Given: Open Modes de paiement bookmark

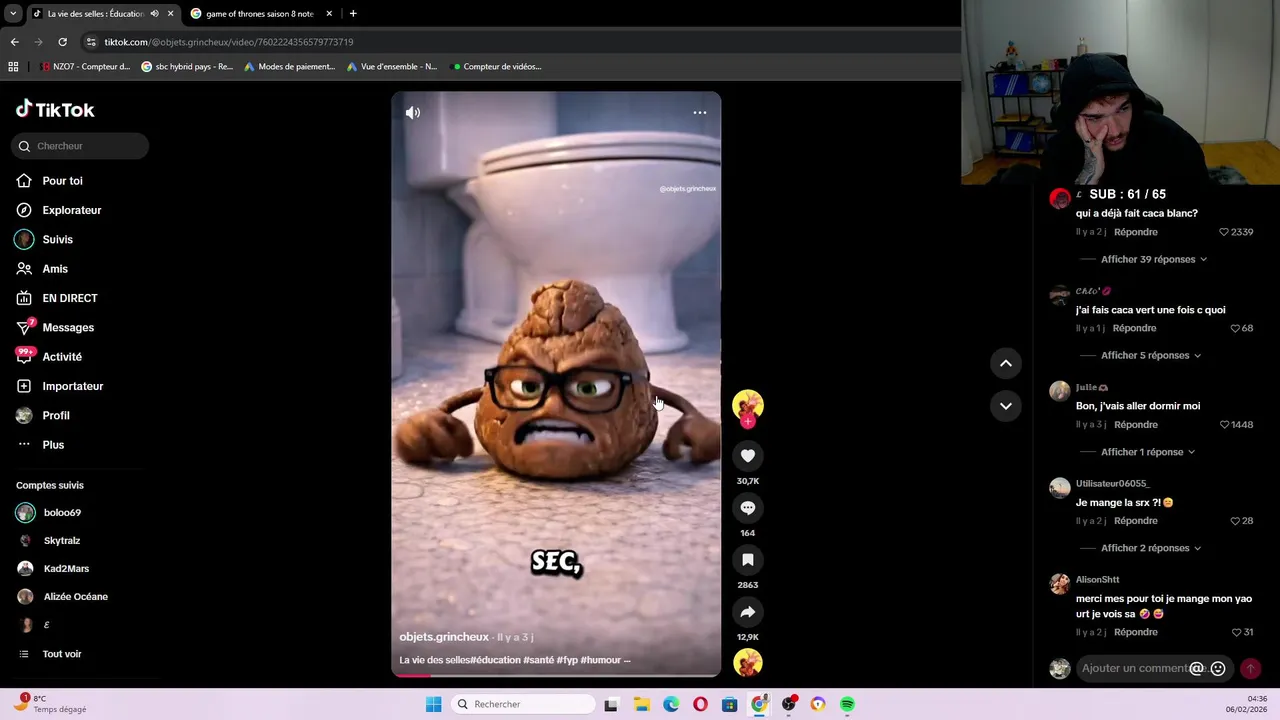Looking at the screenshot, I should pyautogui.click(x=289, y=67).
